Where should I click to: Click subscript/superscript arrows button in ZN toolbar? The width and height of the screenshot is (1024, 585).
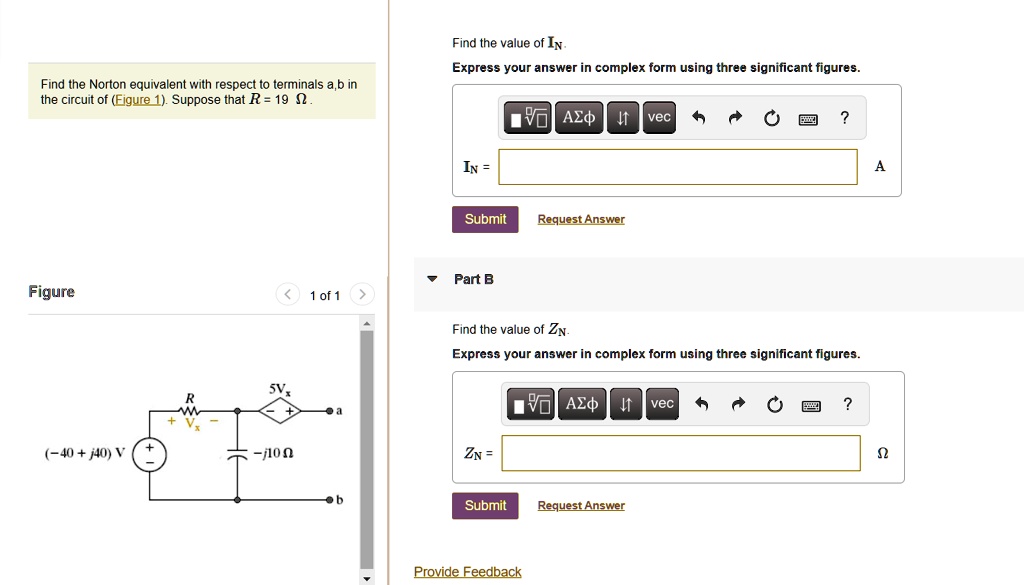pyautogui.click(x=626, y=403)
